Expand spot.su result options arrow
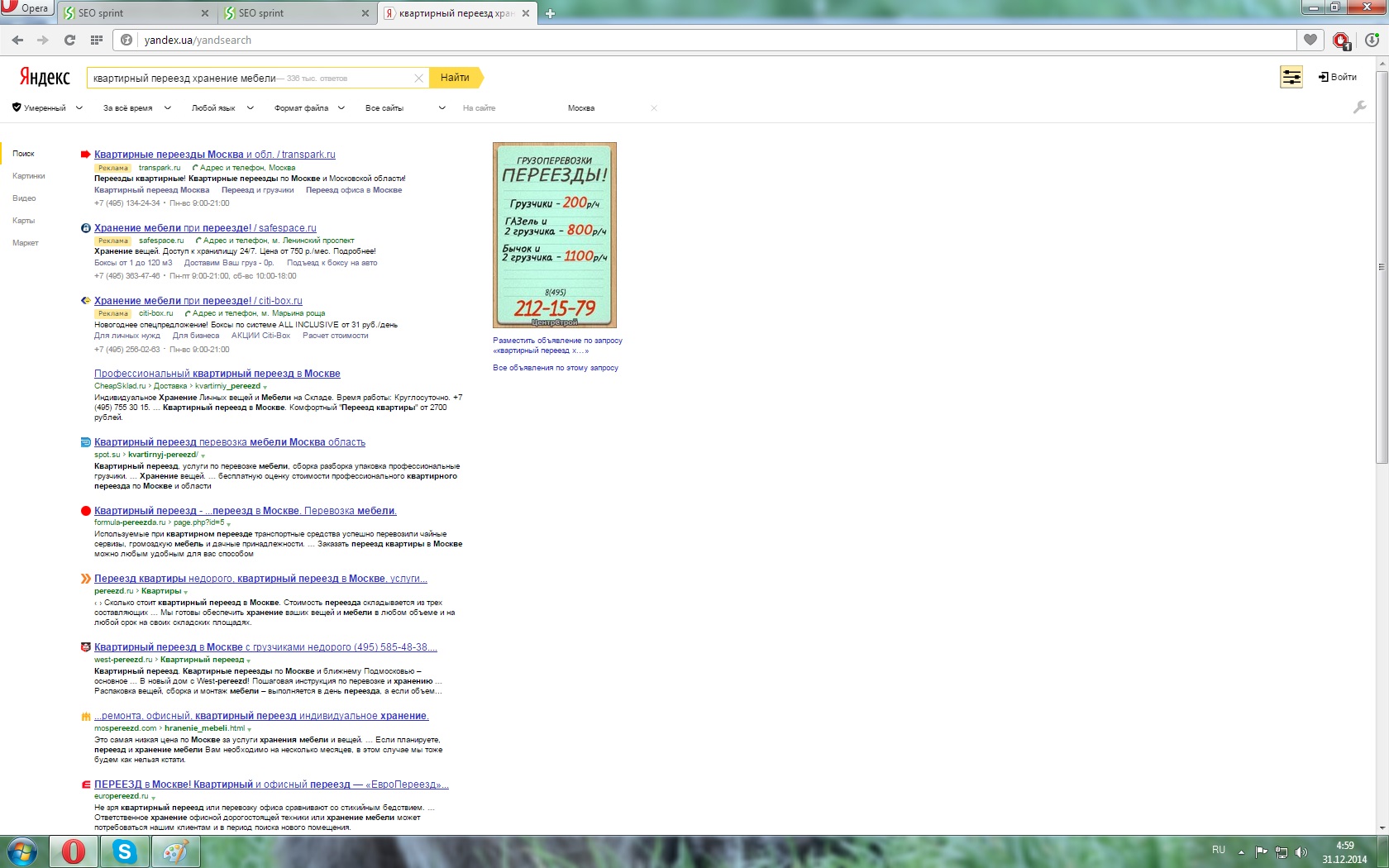 click(203, 455)
